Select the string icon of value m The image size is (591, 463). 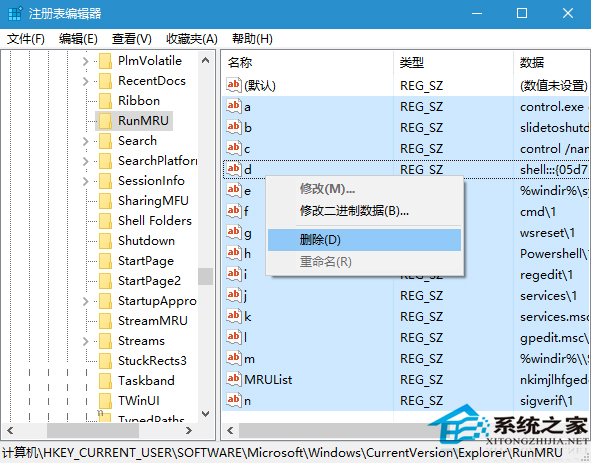[234, 358]
